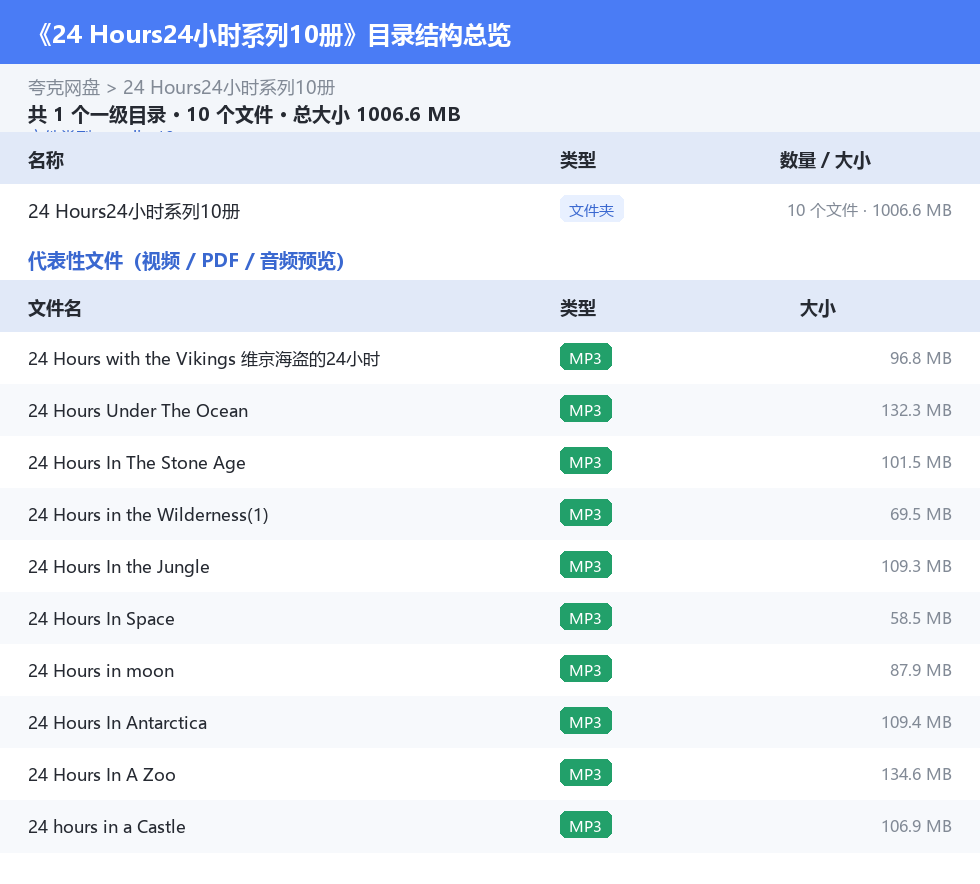Select folder row 24 Hours24小时系列10册
The width and height of the screenshot is (980, 884).
coord(490,211)
